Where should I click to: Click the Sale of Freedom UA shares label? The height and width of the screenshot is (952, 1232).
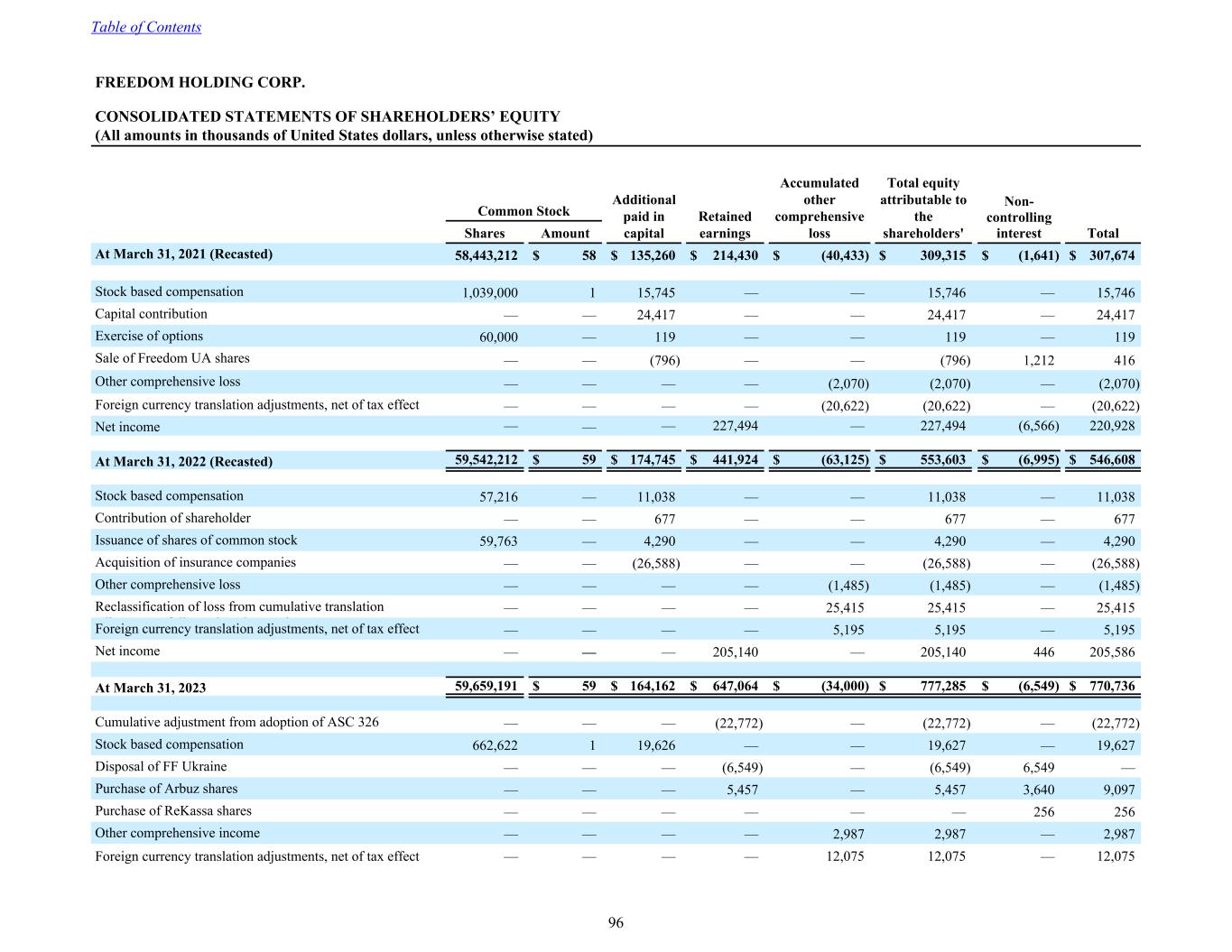[171, 358]
